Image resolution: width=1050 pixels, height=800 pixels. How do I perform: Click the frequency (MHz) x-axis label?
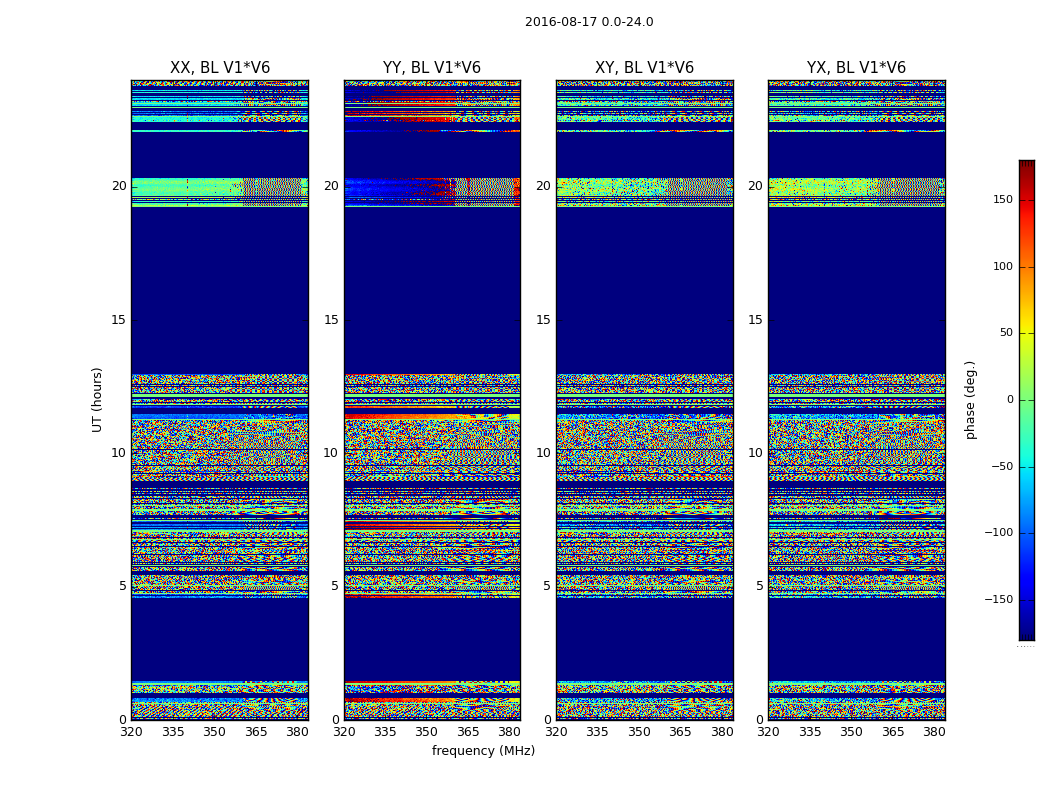[x=483, y=751]
